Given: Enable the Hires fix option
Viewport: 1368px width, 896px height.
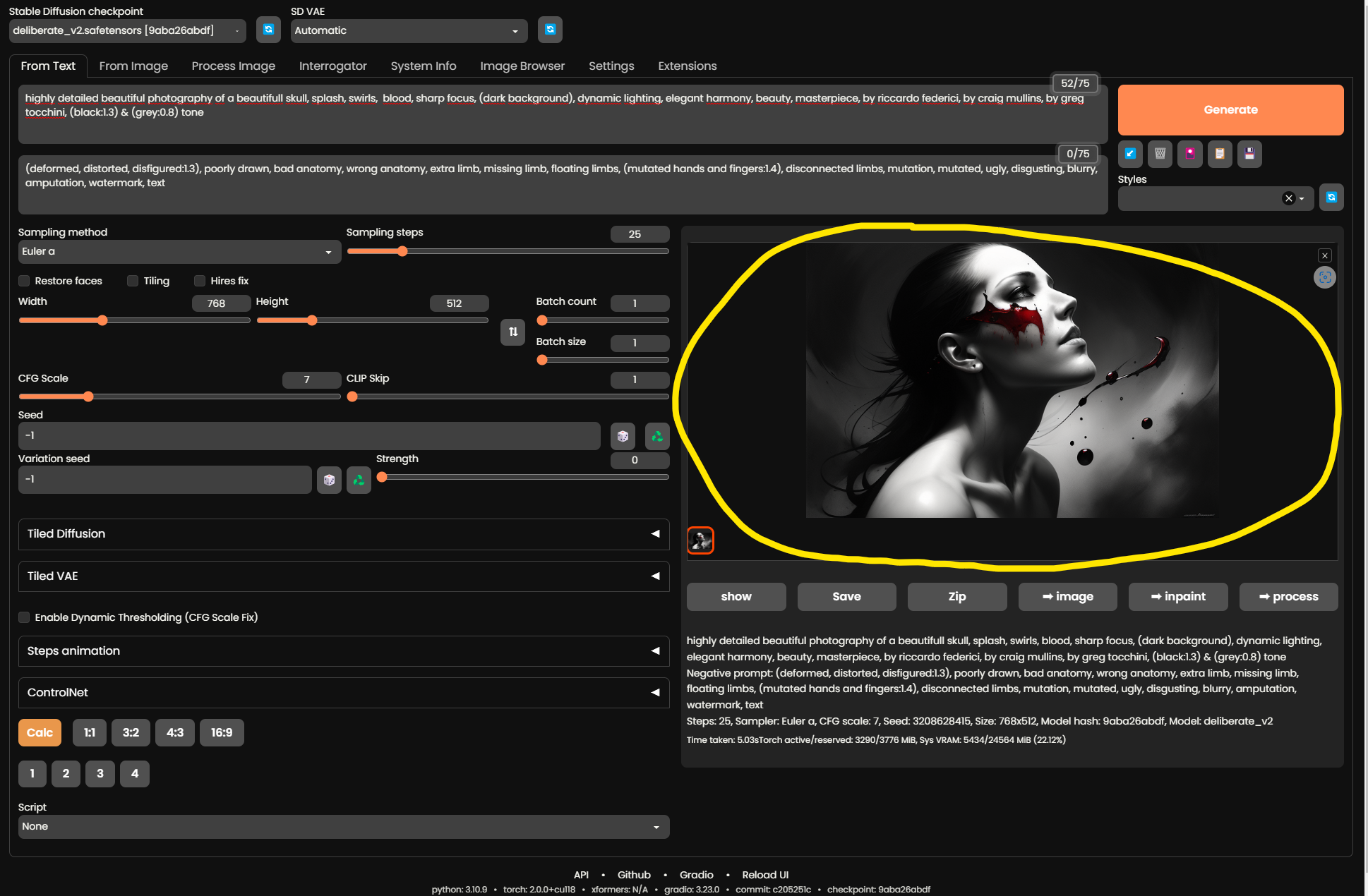Looking at the screenshot, I should 200,281.
